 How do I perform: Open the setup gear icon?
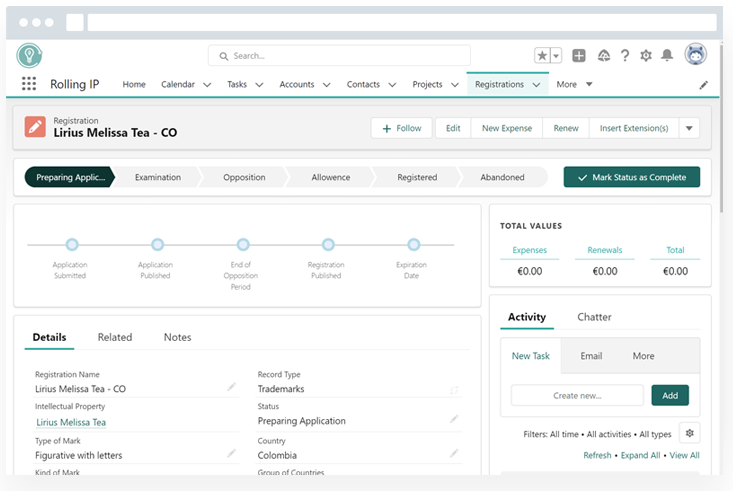pos(646,56)
